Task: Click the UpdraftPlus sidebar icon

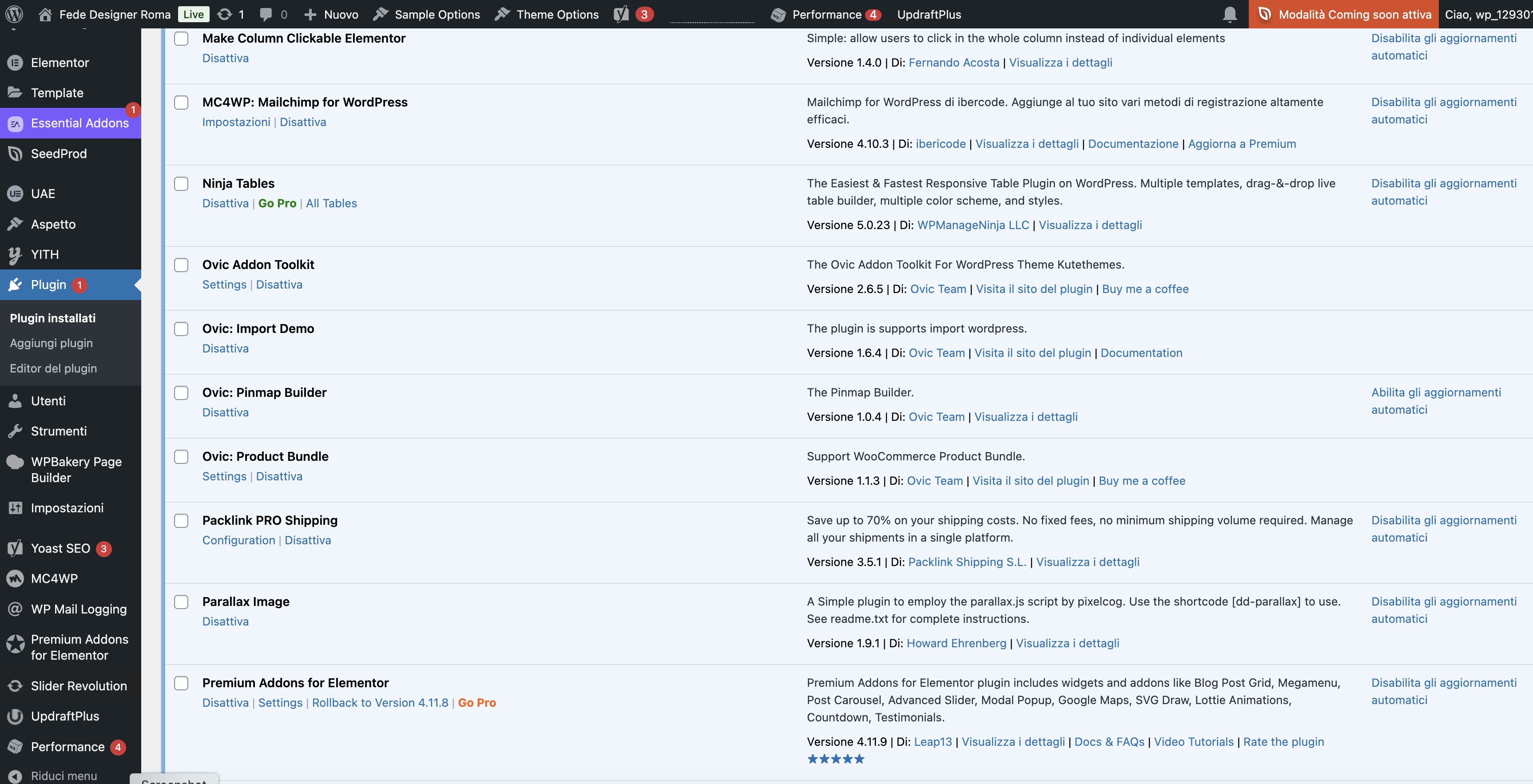Action: point(16,716)
